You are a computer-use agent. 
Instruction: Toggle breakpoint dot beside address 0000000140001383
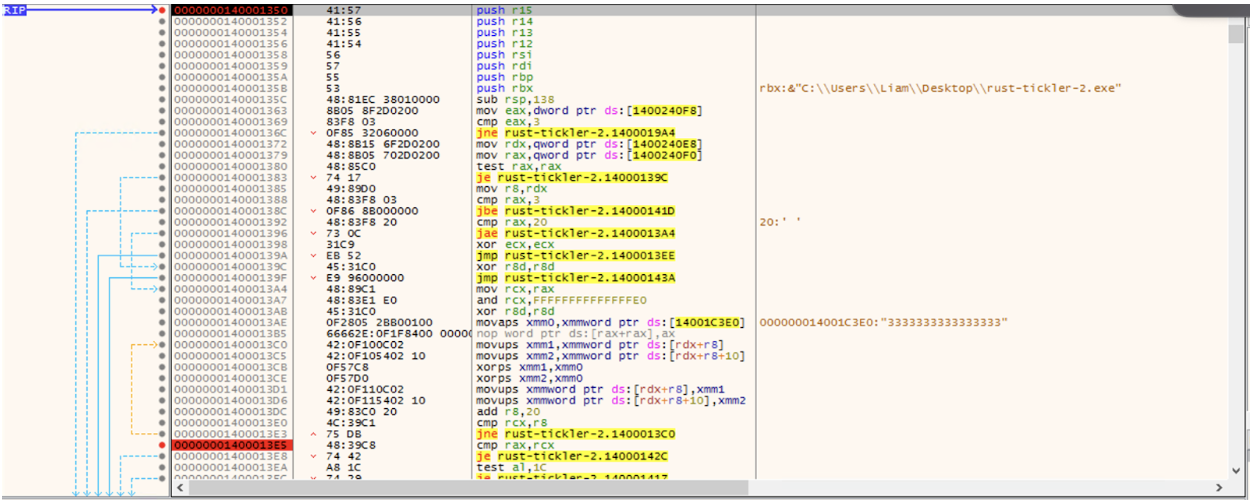pyautogui.click(x=162, y=178)
